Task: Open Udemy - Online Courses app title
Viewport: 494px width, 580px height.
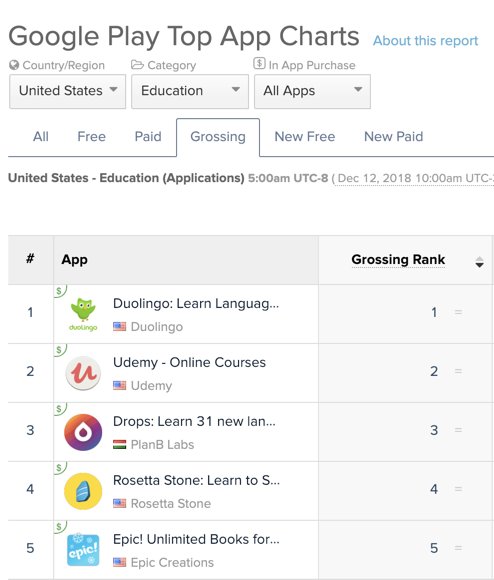Action: pyautogui.click(x=189, y=362)
